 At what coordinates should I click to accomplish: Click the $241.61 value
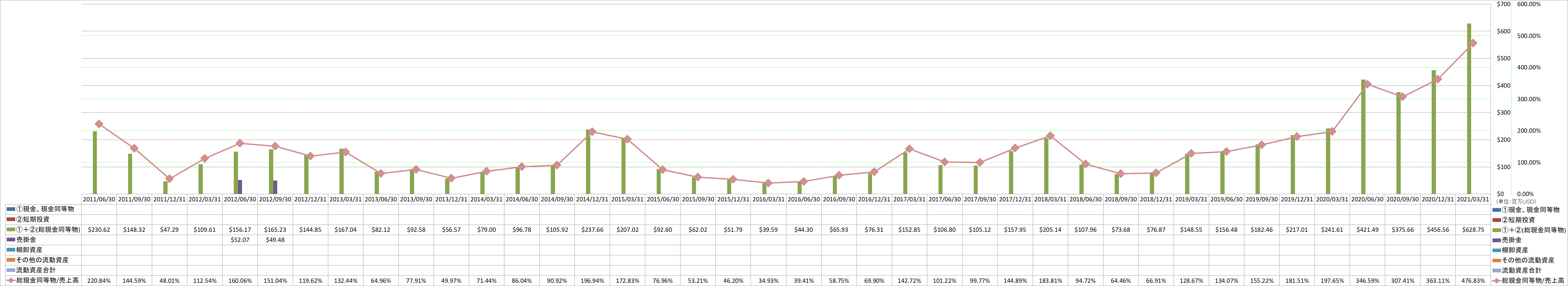(x=1332, y=230)
